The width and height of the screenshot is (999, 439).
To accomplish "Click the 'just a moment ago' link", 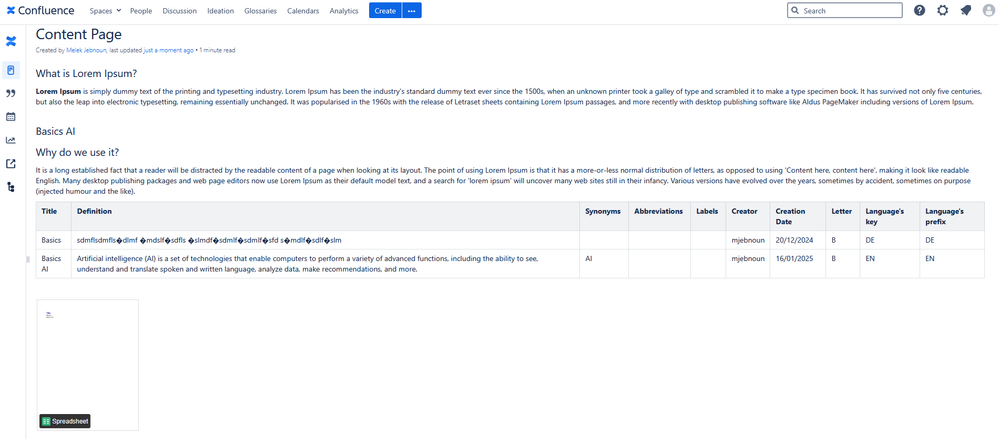I will point(168,50).
